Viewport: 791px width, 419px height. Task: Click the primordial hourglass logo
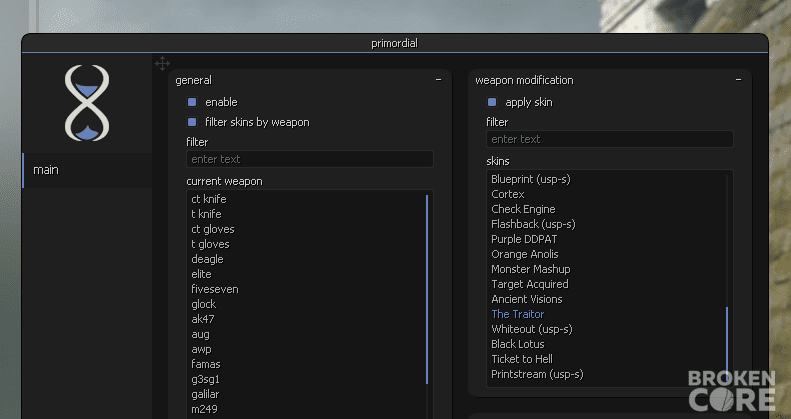(x=87, y=103)
